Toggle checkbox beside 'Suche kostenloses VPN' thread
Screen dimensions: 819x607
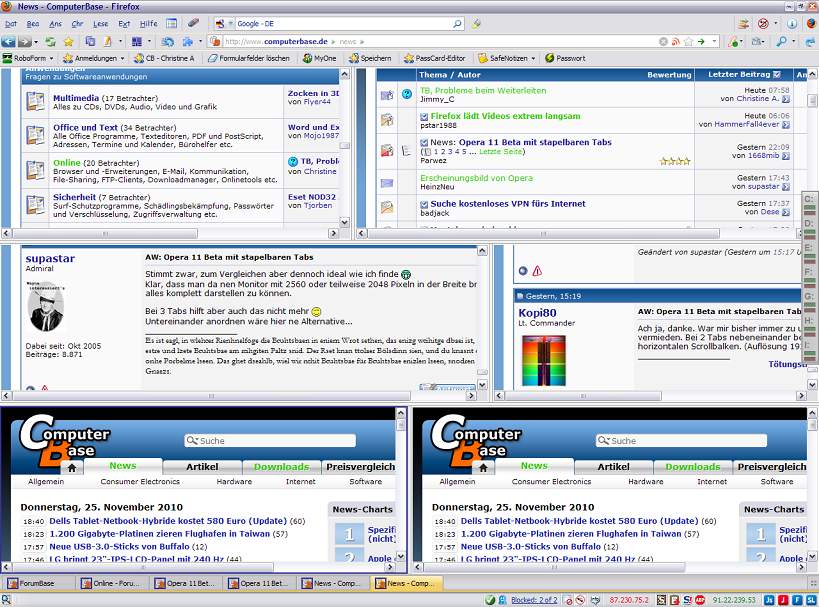[425, 204]
